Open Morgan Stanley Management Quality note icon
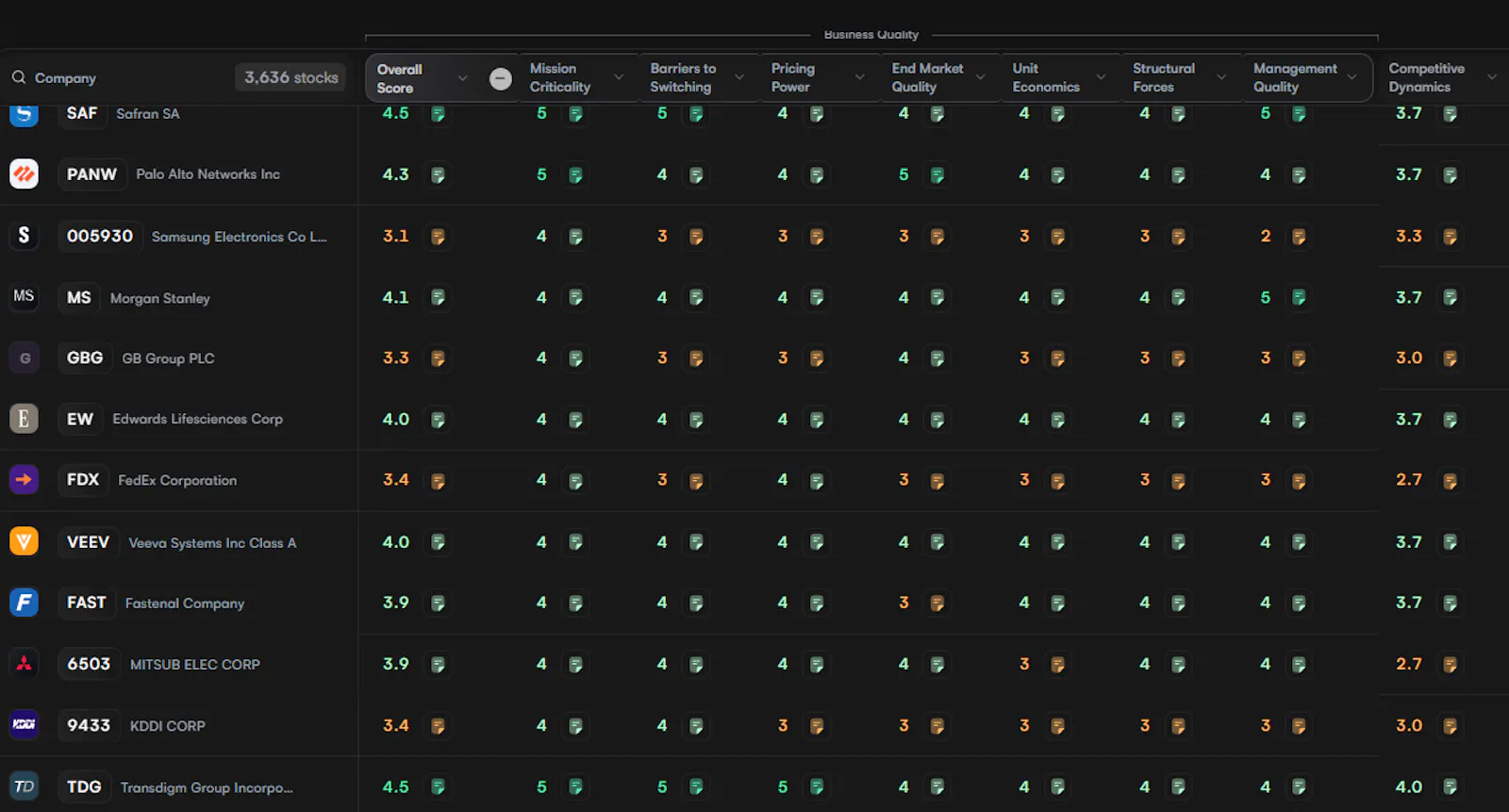Screen dimensions: 1509x812 [x=1299, y=298]
